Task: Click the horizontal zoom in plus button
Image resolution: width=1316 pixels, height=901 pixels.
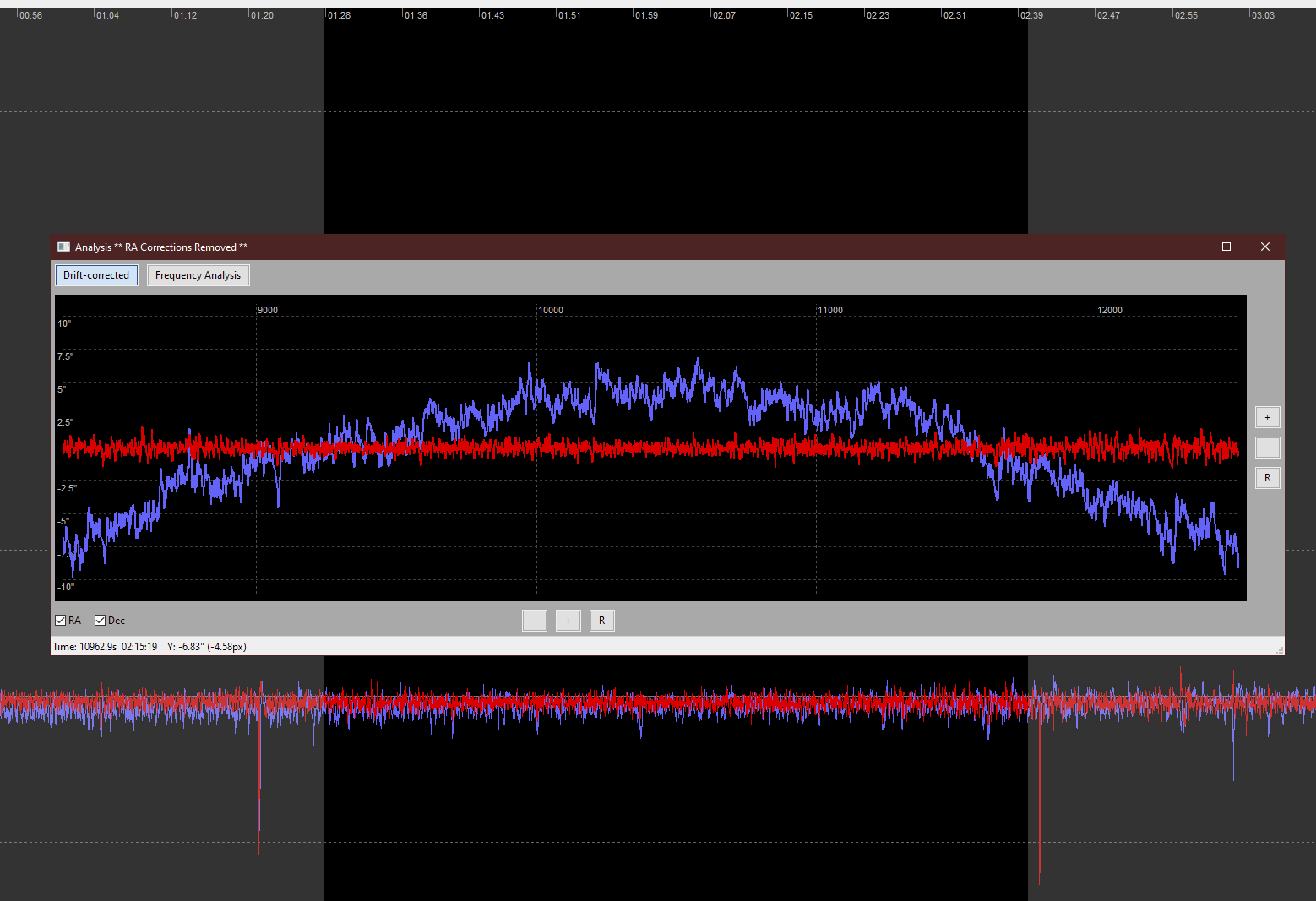Action: pos(568,621)
